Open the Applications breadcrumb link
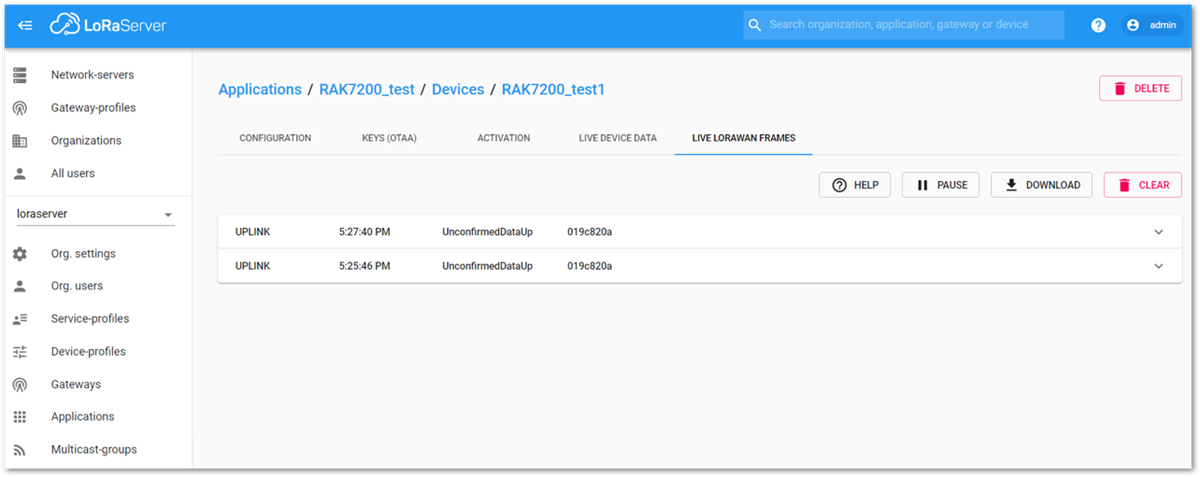This screenshot has height=477, width=1200. pyautogui.click(x=260, y=89)
